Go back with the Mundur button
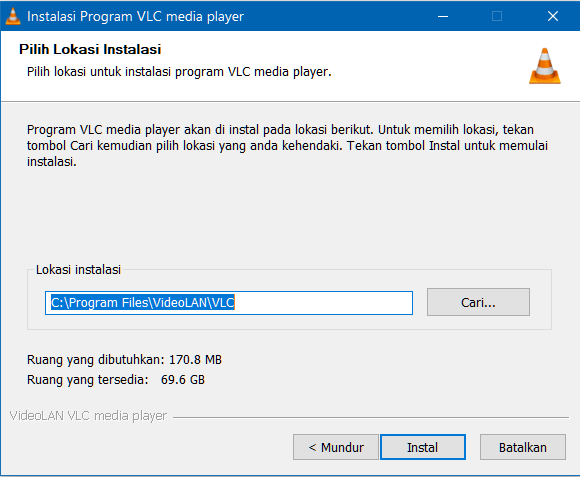The image size is (580, 477). pos(336,447)
